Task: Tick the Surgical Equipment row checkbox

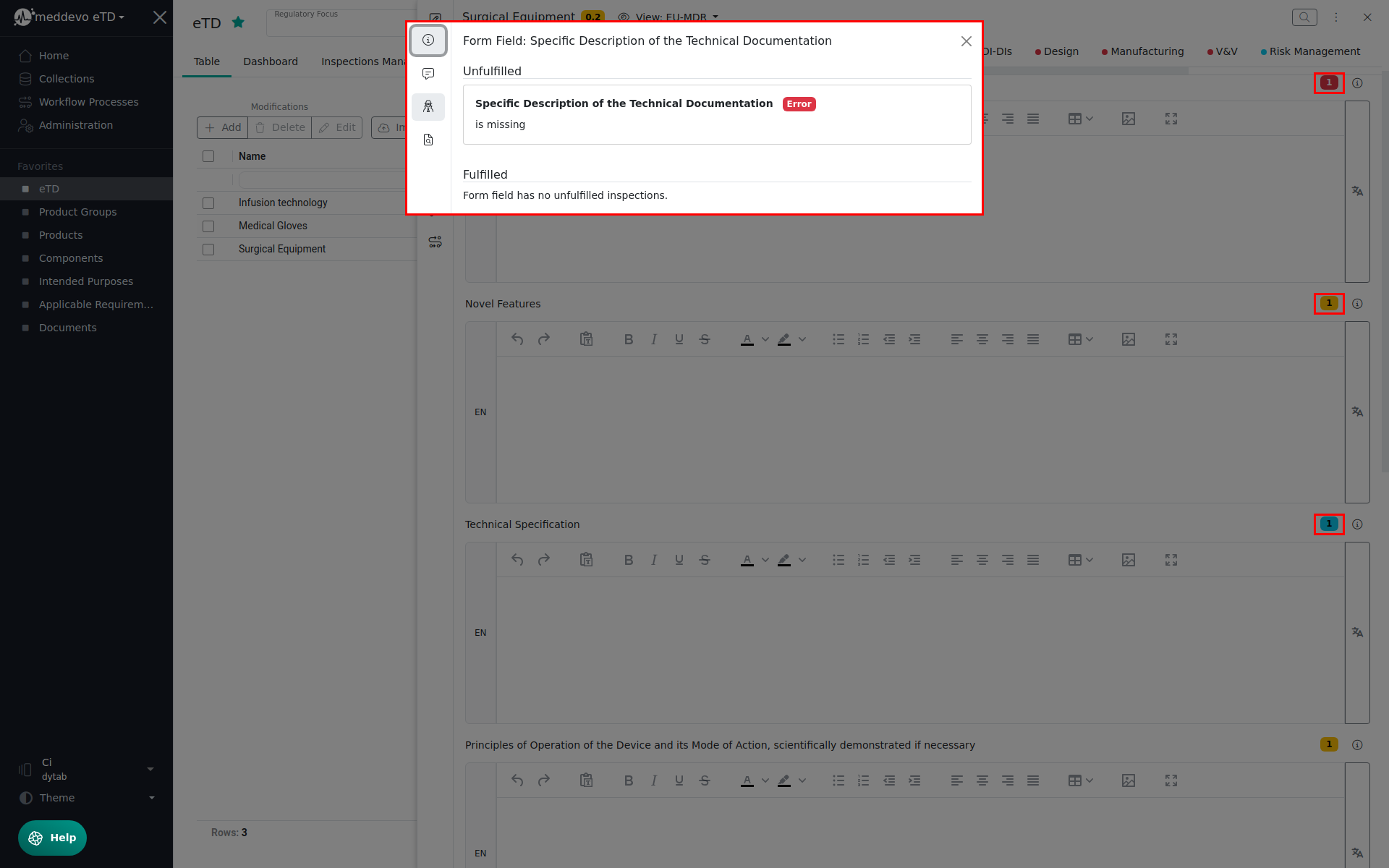Action: pos(208,250)
